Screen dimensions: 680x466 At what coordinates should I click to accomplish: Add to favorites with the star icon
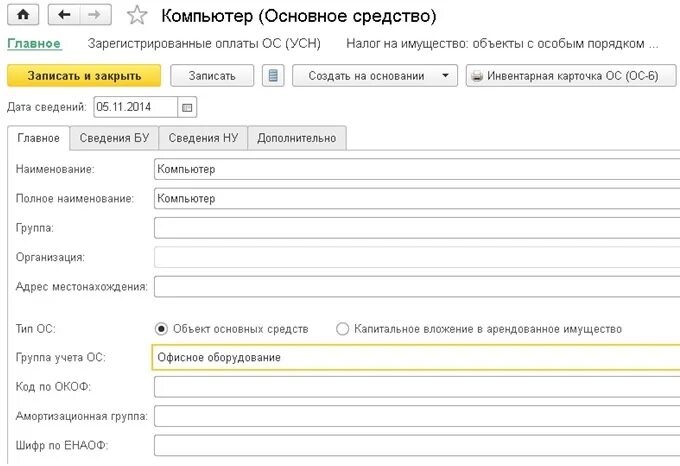[138, 16]
